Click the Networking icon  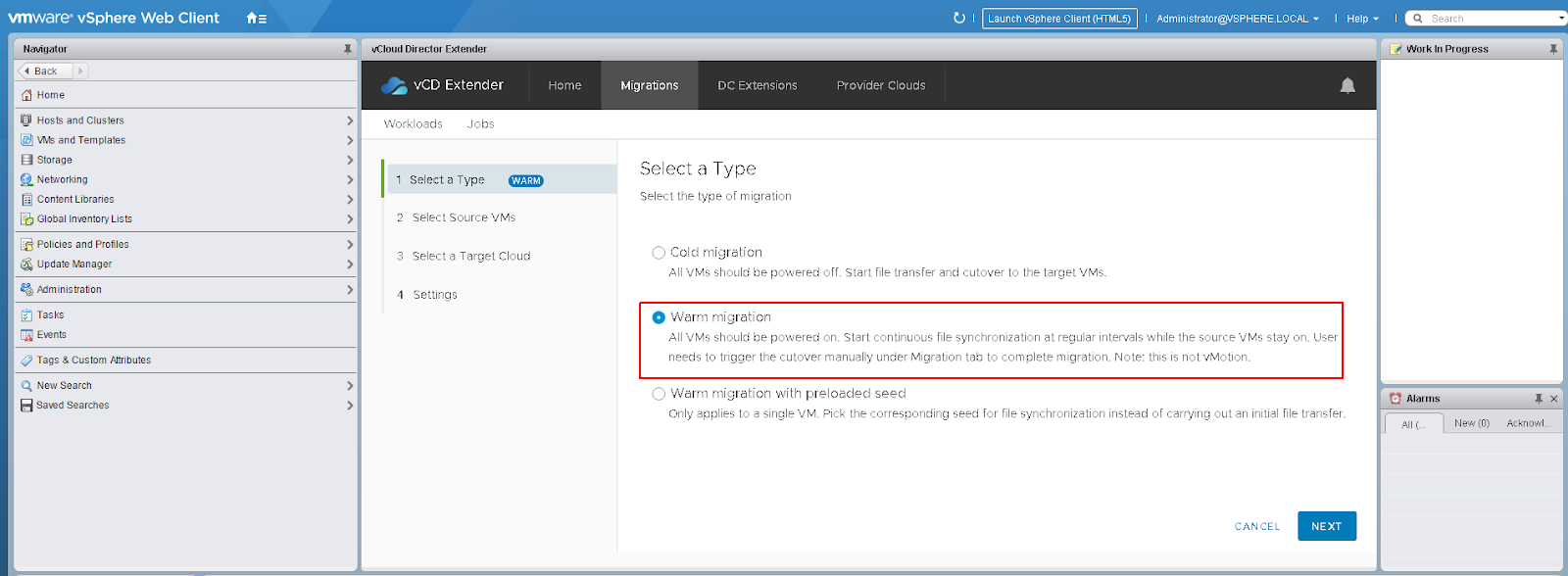[26, 179]
